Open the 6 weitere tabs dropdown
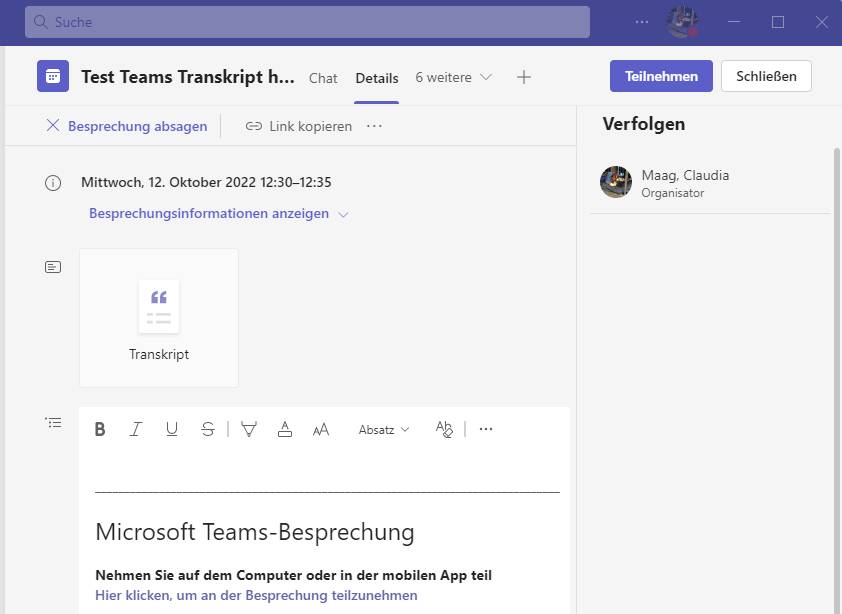Image resolution: width=842 pixels, height=614 pixels. point(453,77)
